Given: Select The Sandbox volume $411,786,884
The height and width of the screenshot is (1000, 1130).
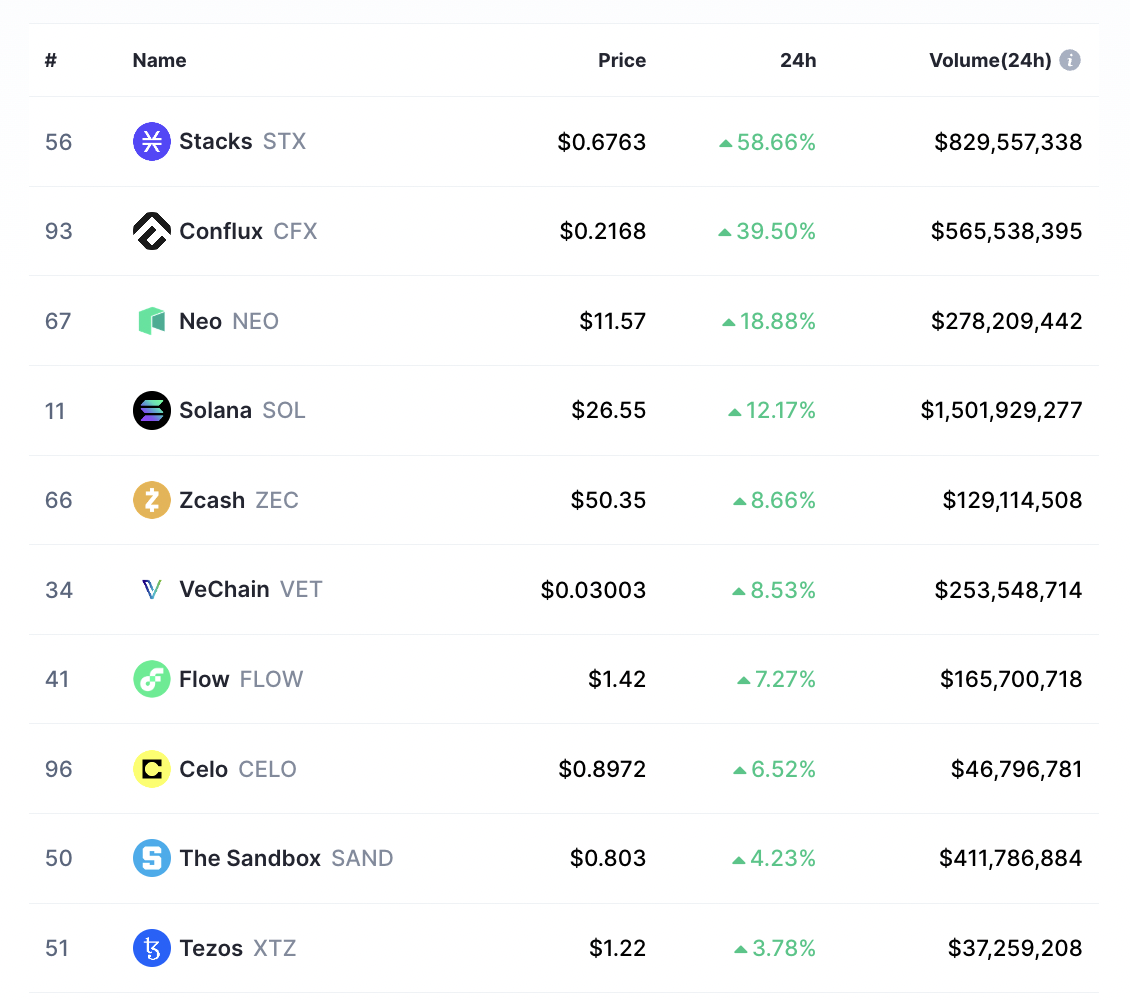Looking at the screenshot, I should [x=1010, y=858].
